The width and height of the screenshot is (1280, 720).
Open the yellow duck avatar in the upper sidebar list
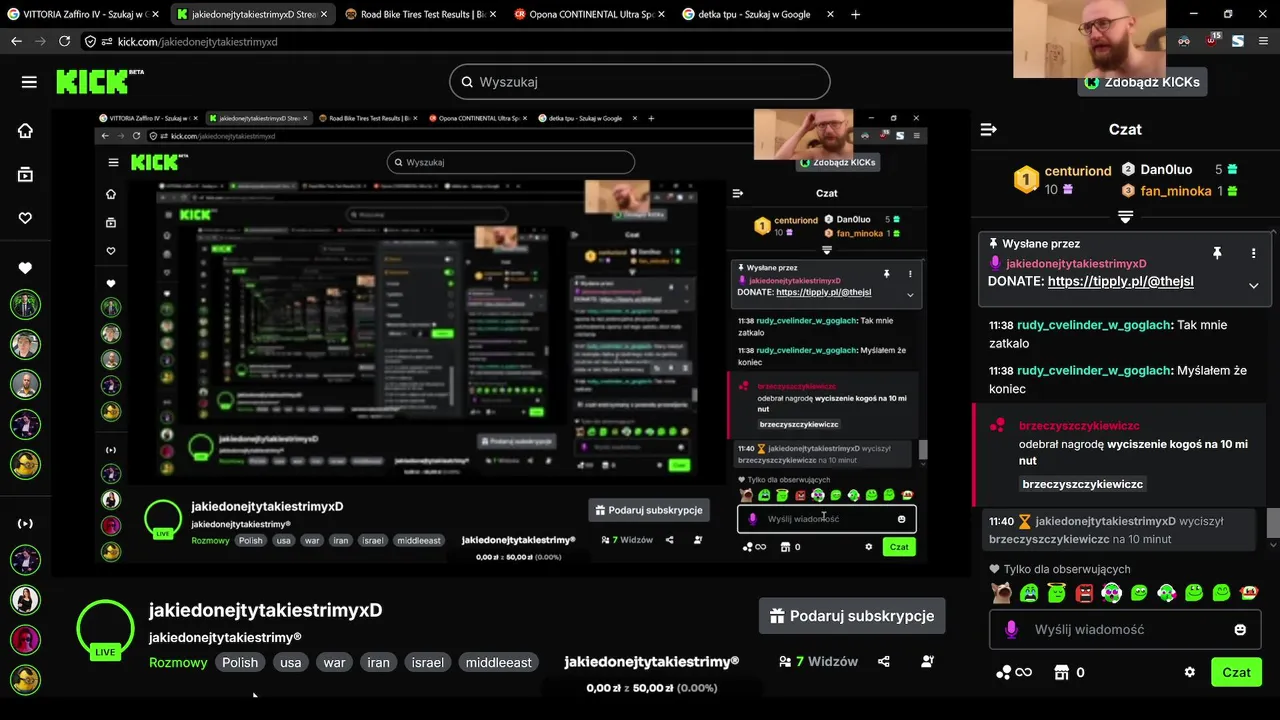[25, 464]
